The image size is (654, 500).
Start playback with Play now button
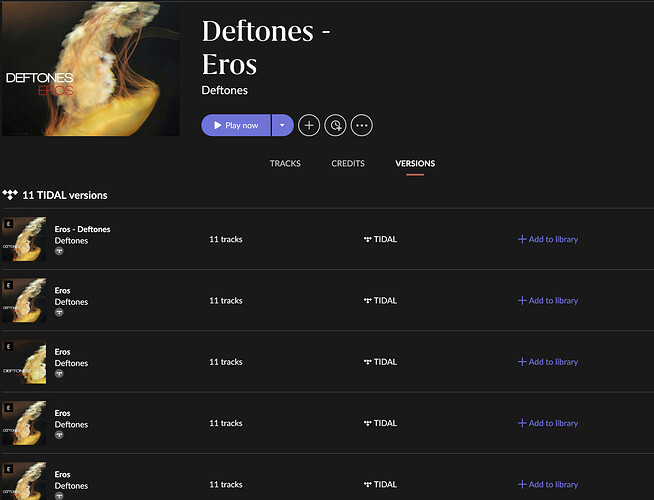pos(236,125)
